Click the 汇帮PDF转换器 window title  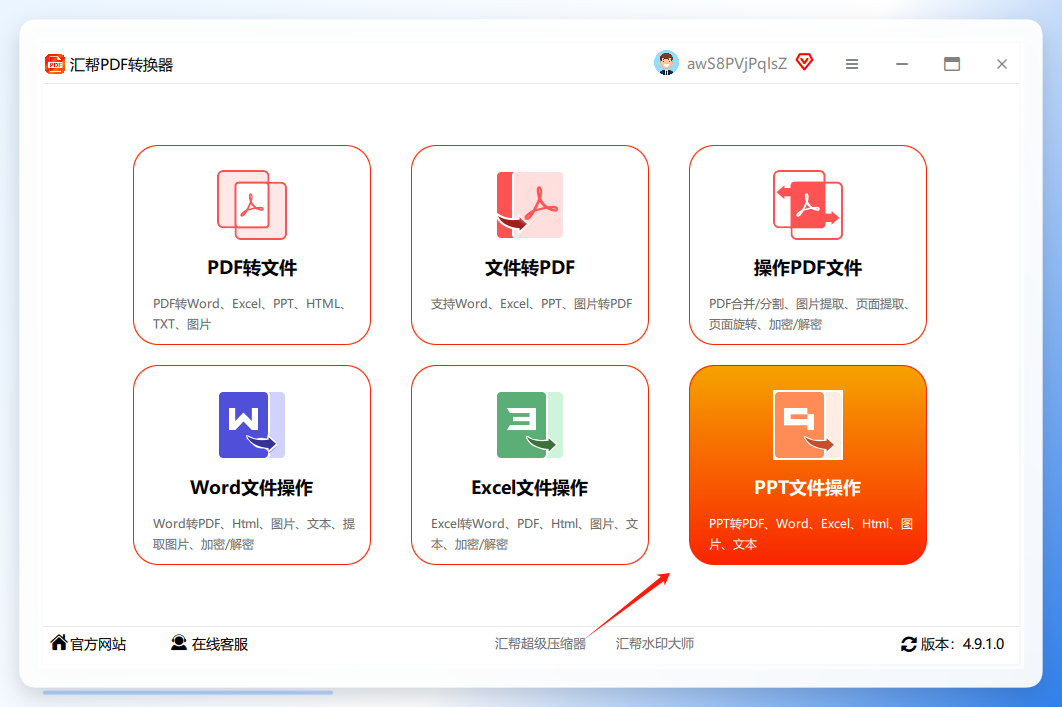(x=121, y=64)
